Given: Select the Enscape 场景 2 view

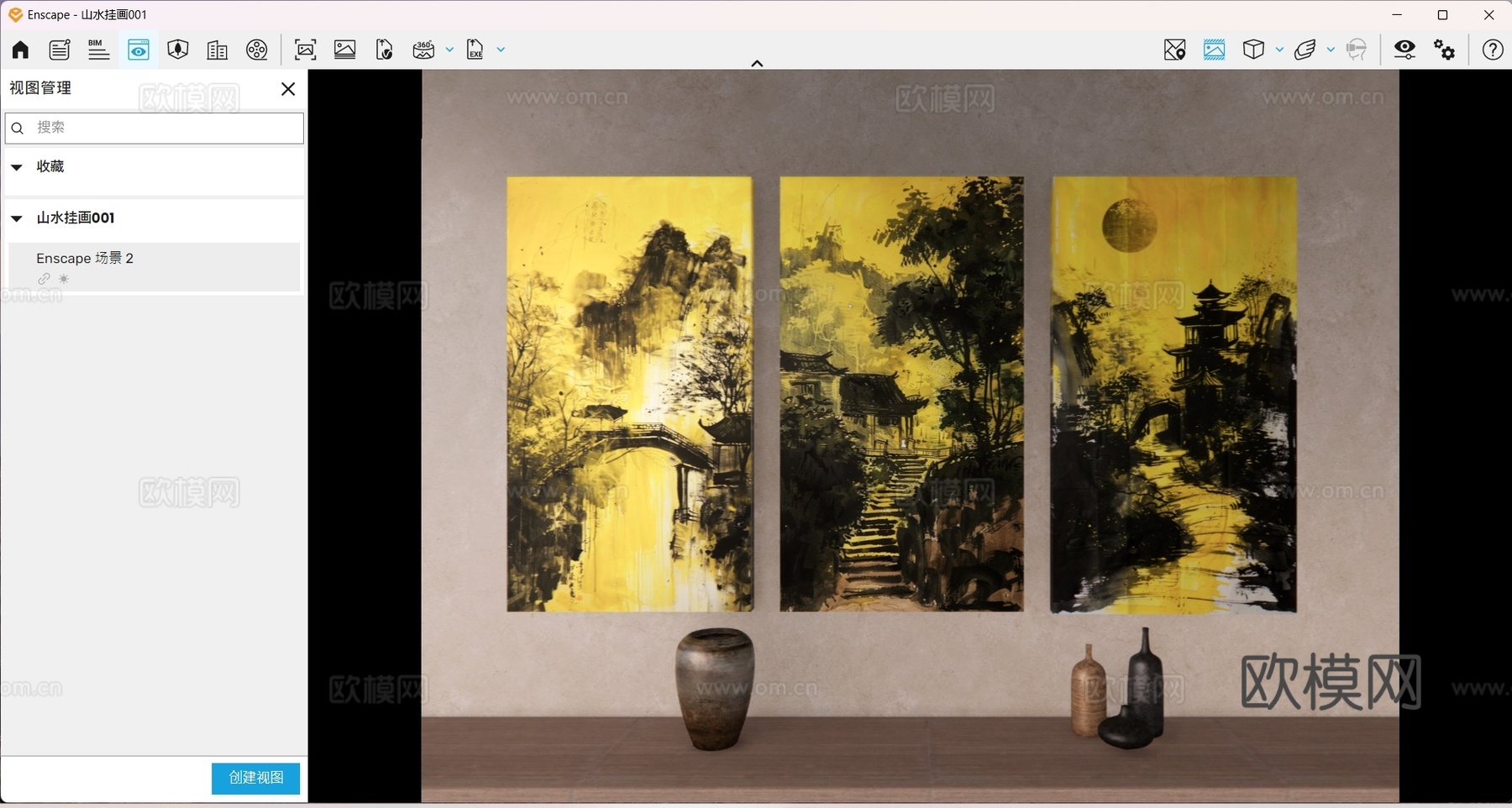Looking at the screenshot, I should (155, 267).
